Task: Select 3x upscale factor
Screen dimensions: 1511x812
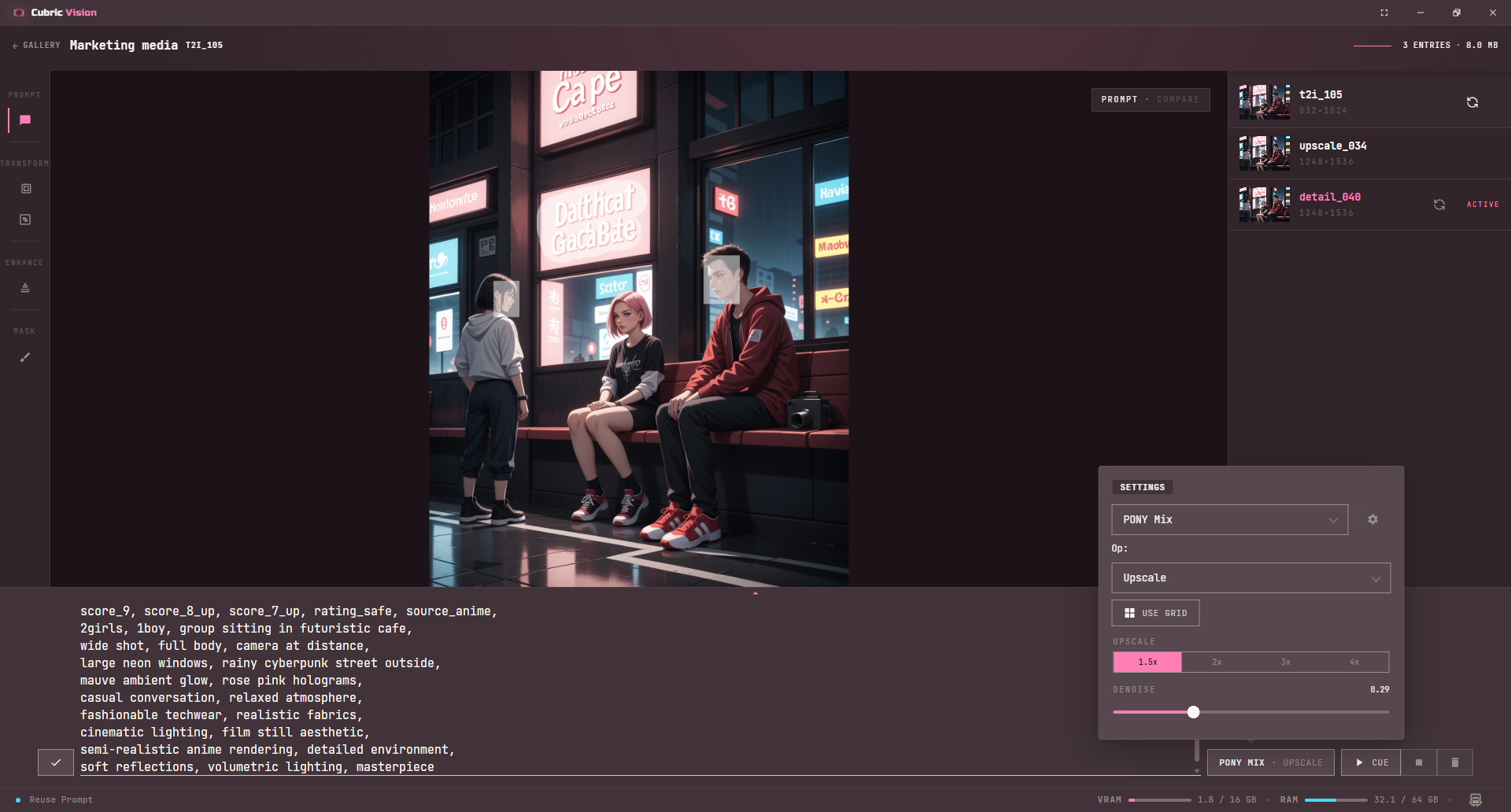Action: coord(1285,663)
